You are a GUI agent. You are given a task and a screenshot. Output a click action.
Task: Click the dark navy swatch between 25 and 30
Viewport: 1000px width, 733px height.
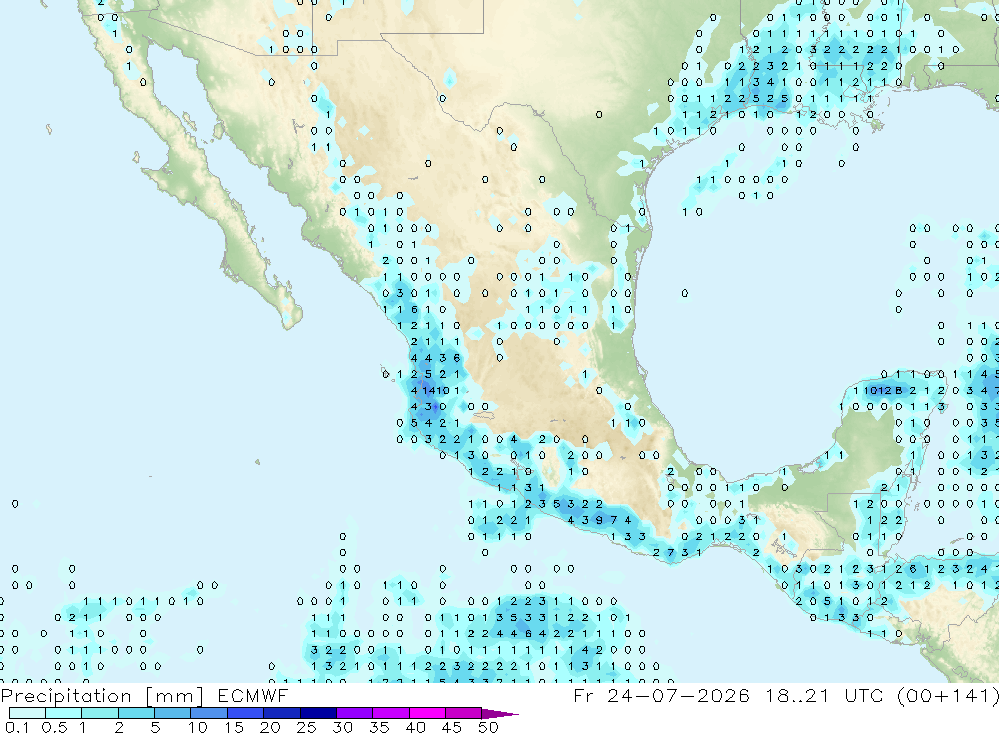pyautogui.click(x=318, y=713)
